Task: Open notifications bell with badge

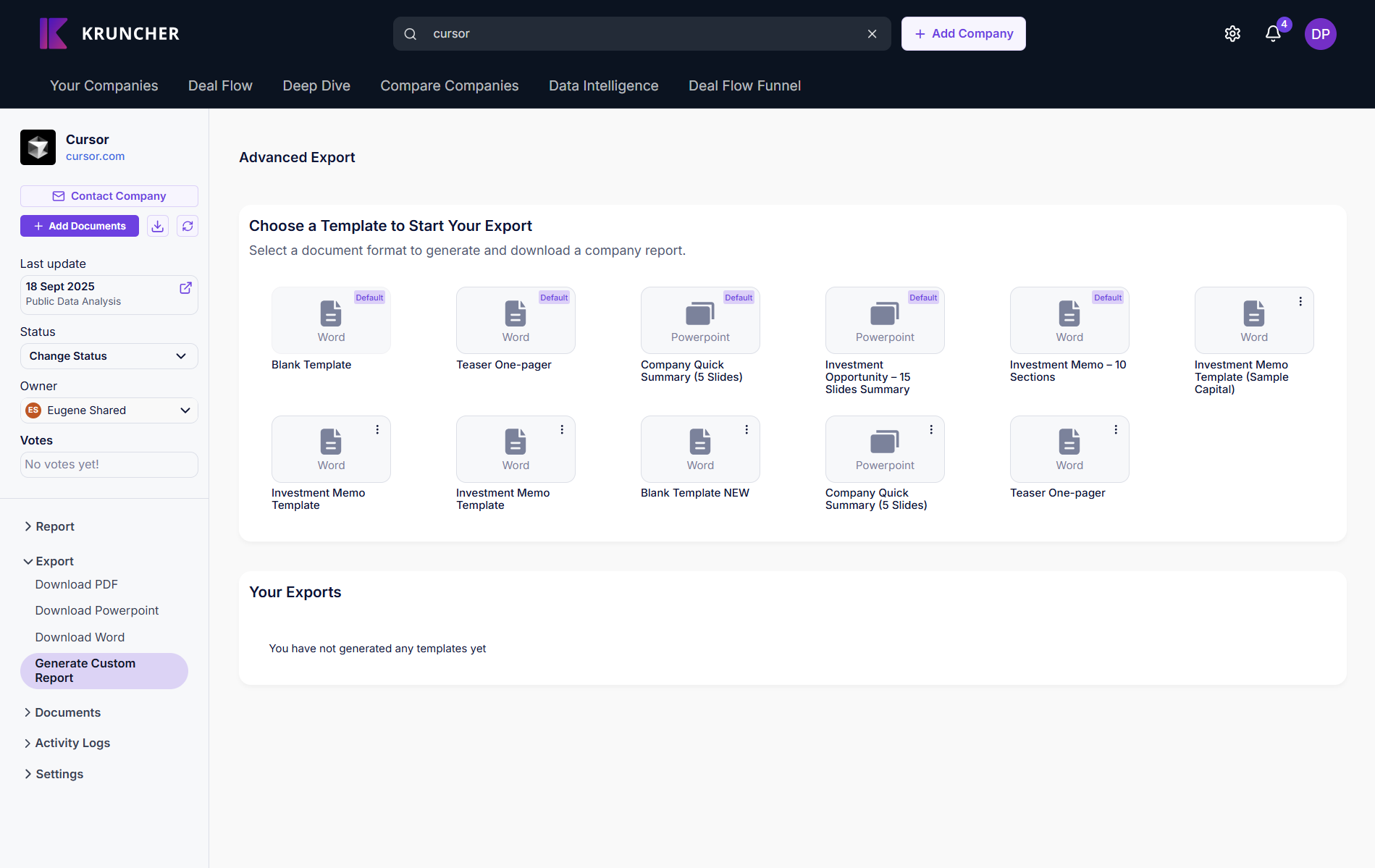Action: pos(1273,34)
